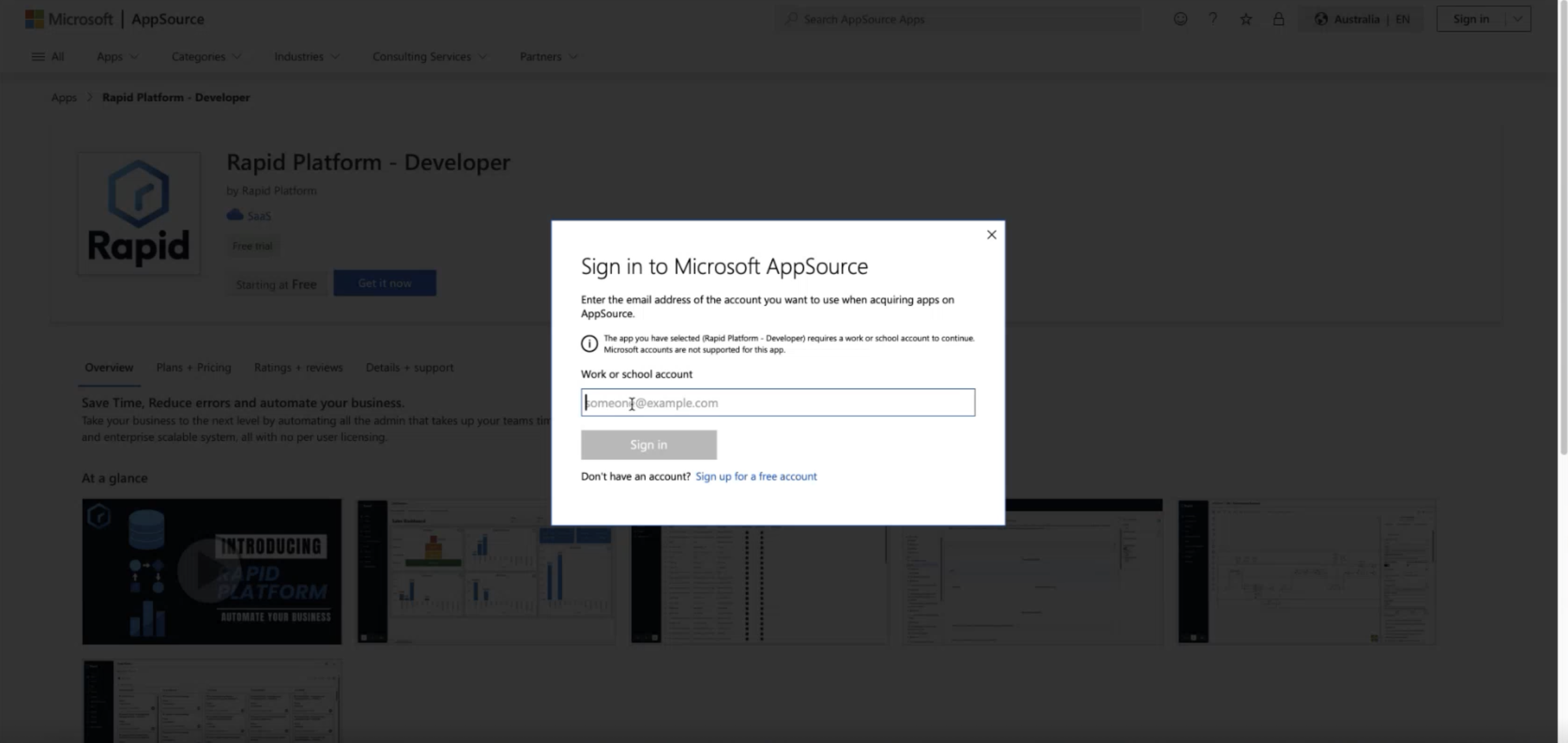Image resolution: width=1568 pixels, height=743 pixels.
Task: Click the globe/region icon near Australia
Action: click(x=1321, y=18)
